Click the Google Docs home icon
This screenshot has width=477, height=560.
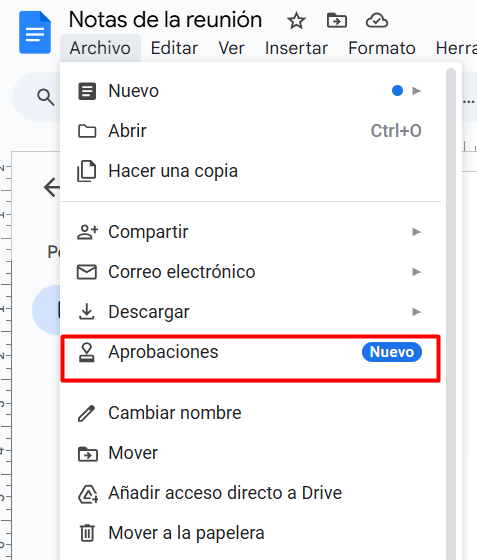pyautogui.click(x=35, y=32)
